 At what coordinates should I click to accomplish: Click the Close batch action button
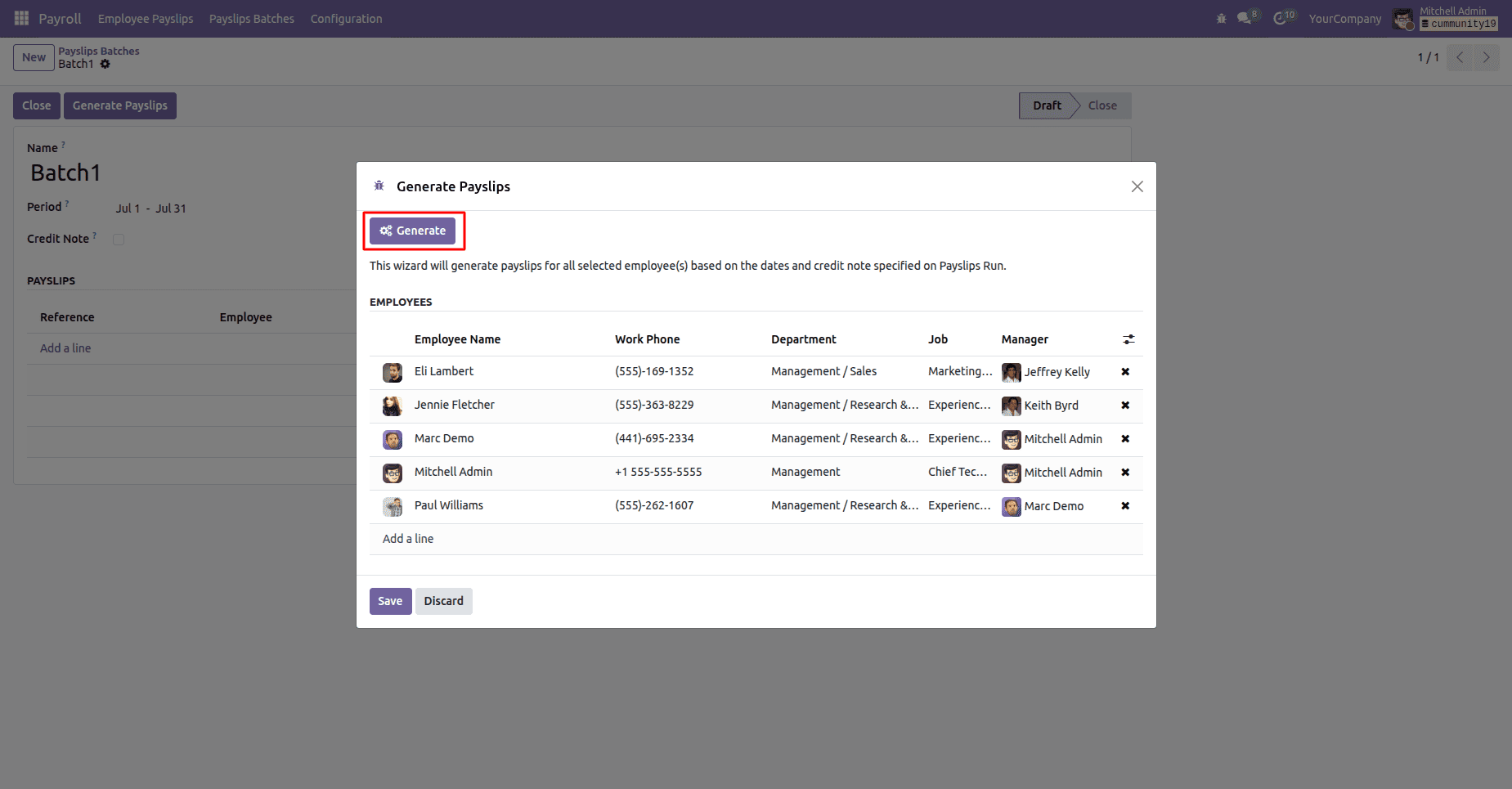[x=37, y=105]
